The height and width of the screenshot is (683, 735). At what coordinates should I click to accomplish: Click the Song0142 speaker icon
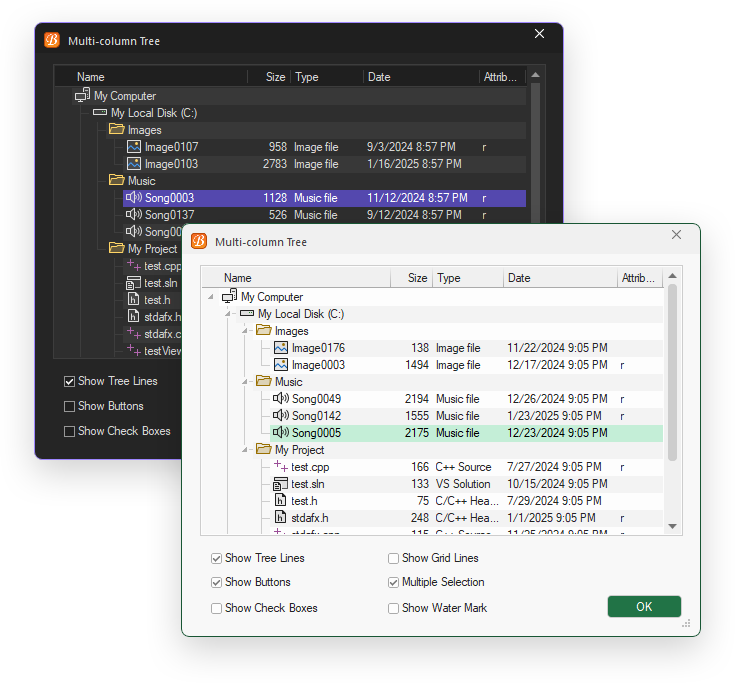click(281, 415)
